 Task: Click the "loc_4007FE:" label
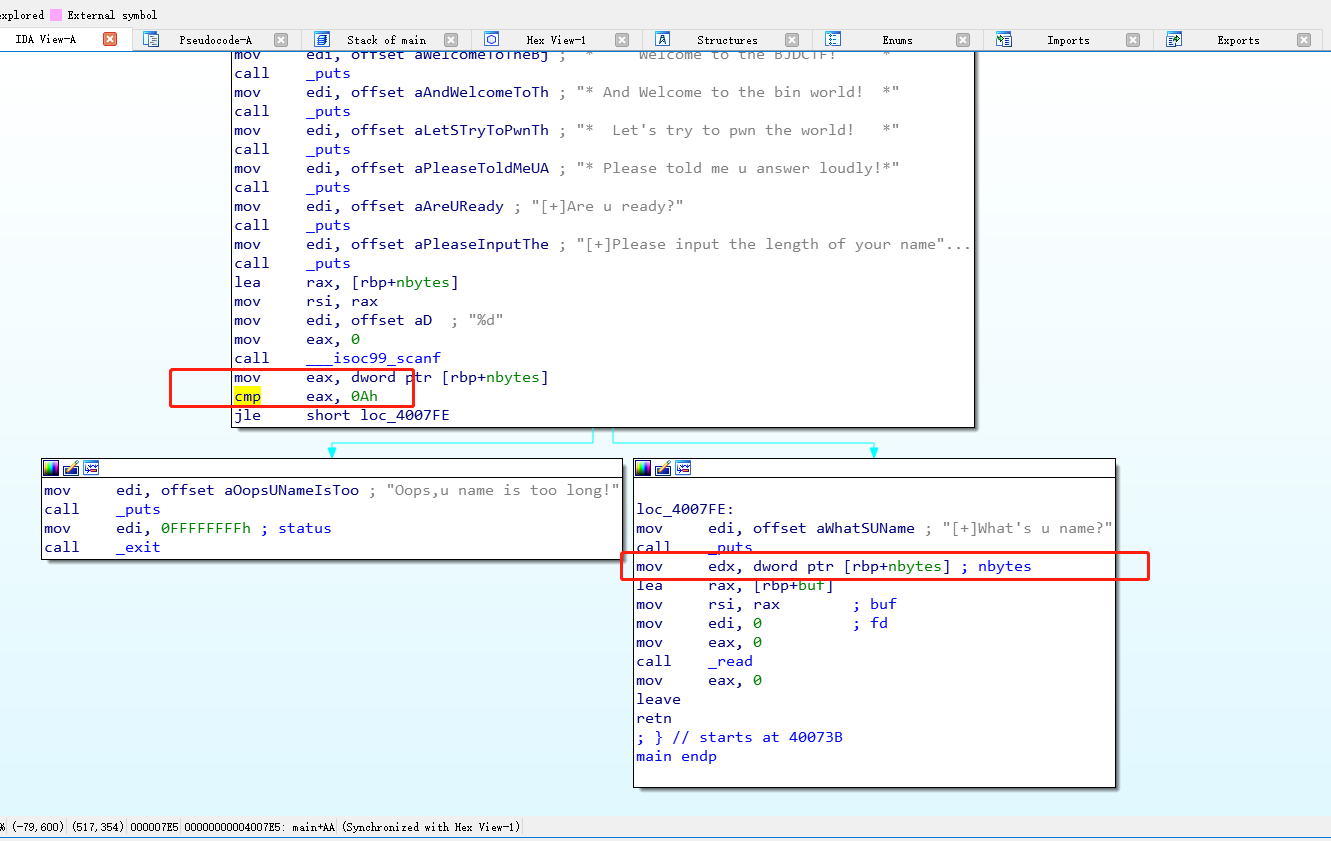tap(686, 509)
